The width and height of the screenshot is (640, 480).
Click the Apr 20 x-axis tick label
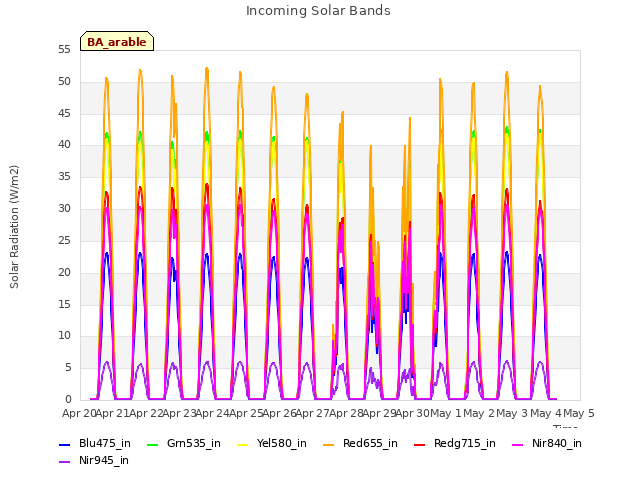(x=79, y=413)
